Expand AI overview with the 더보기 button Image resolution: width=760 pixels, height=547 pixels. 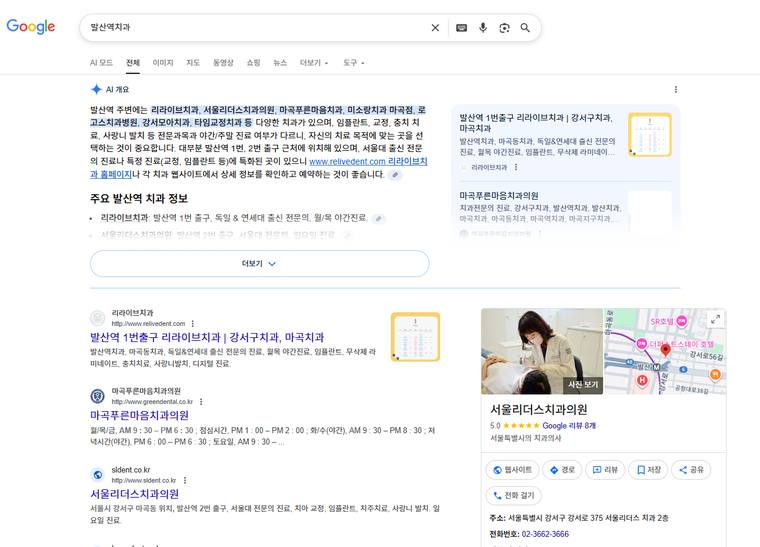(259, 264)
